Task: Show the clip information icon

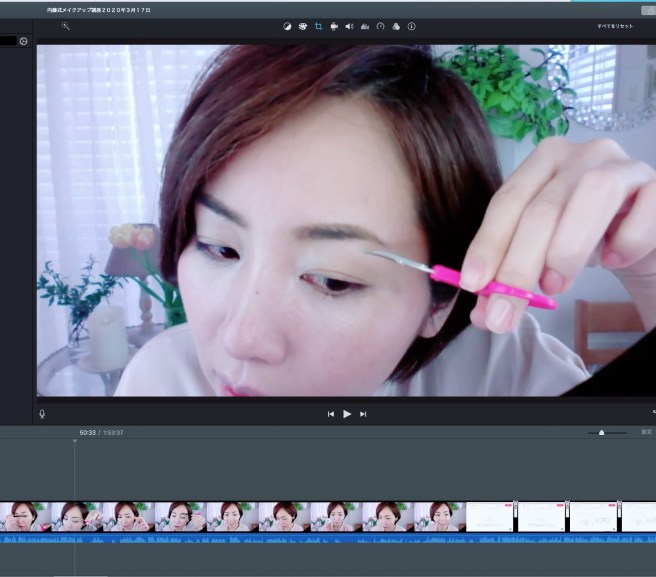Action: pyautogui.click(x=411, y=26)
